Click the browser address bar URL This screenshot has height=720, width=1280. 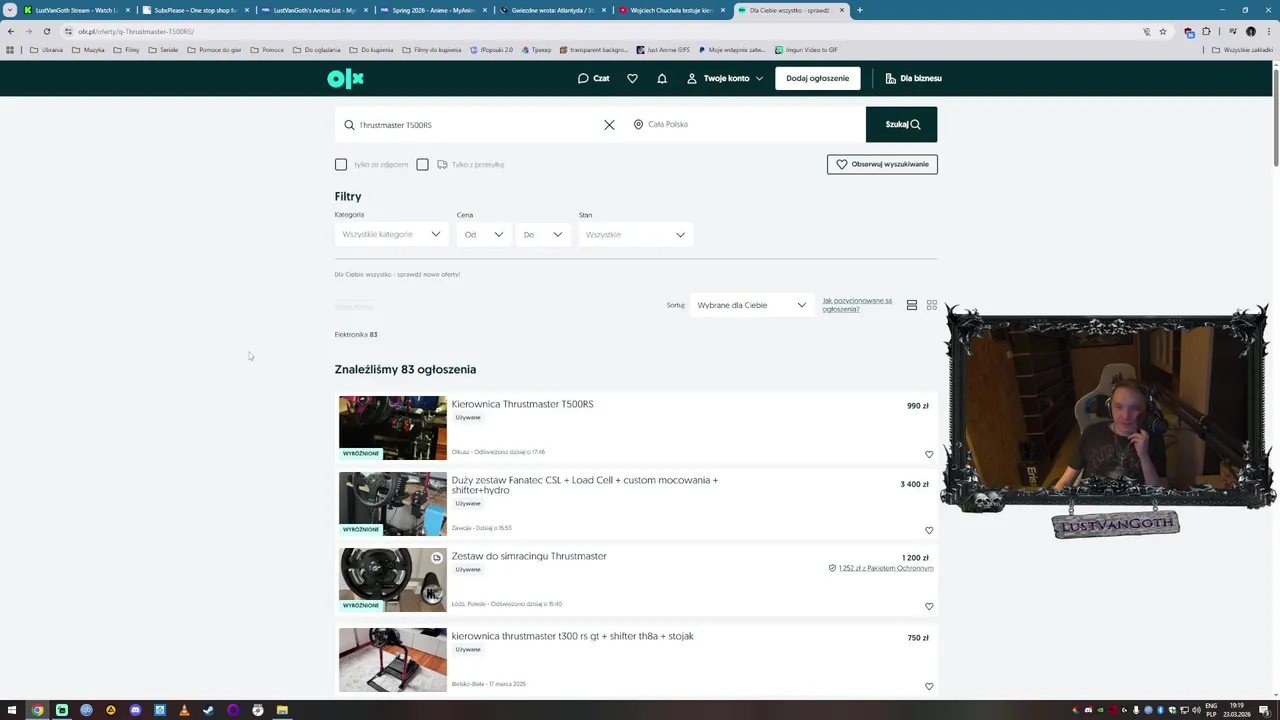[x=136, y=31]
